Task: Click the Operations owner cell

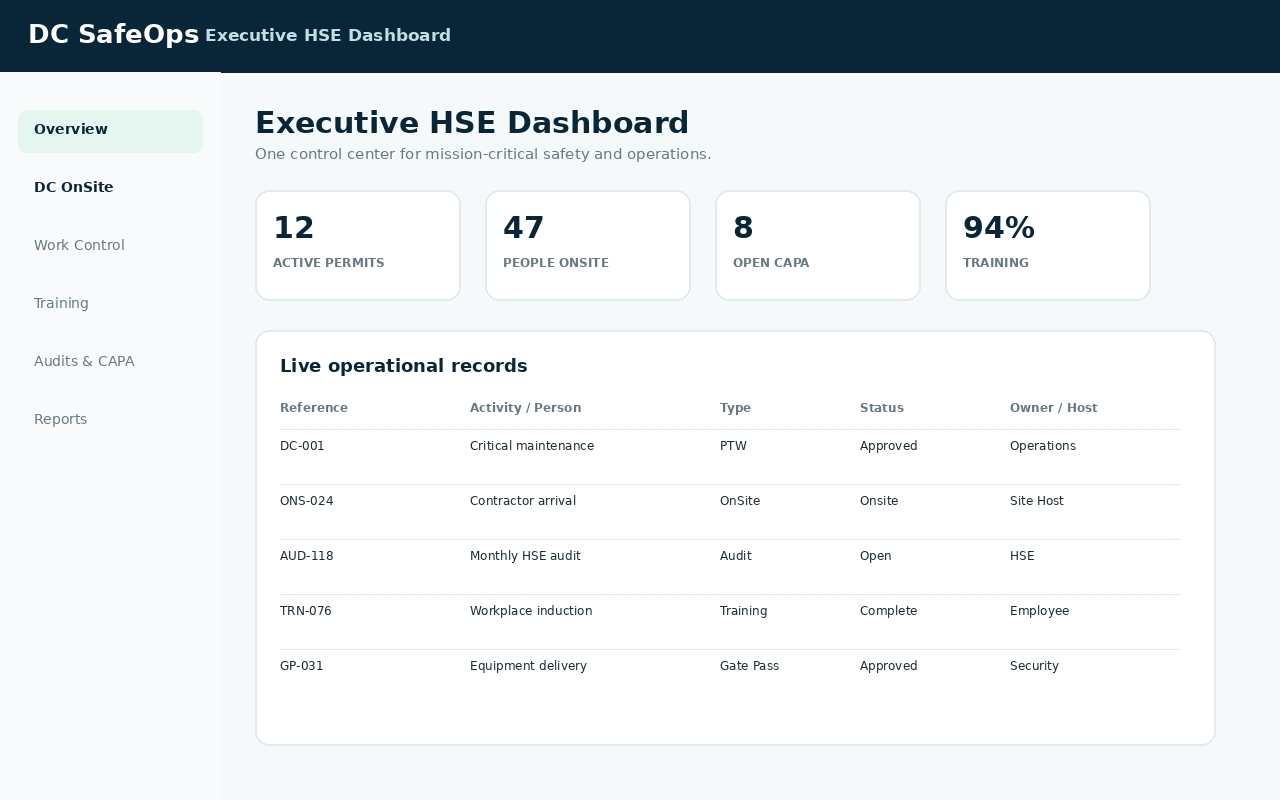Action: tap(1043, 446)
